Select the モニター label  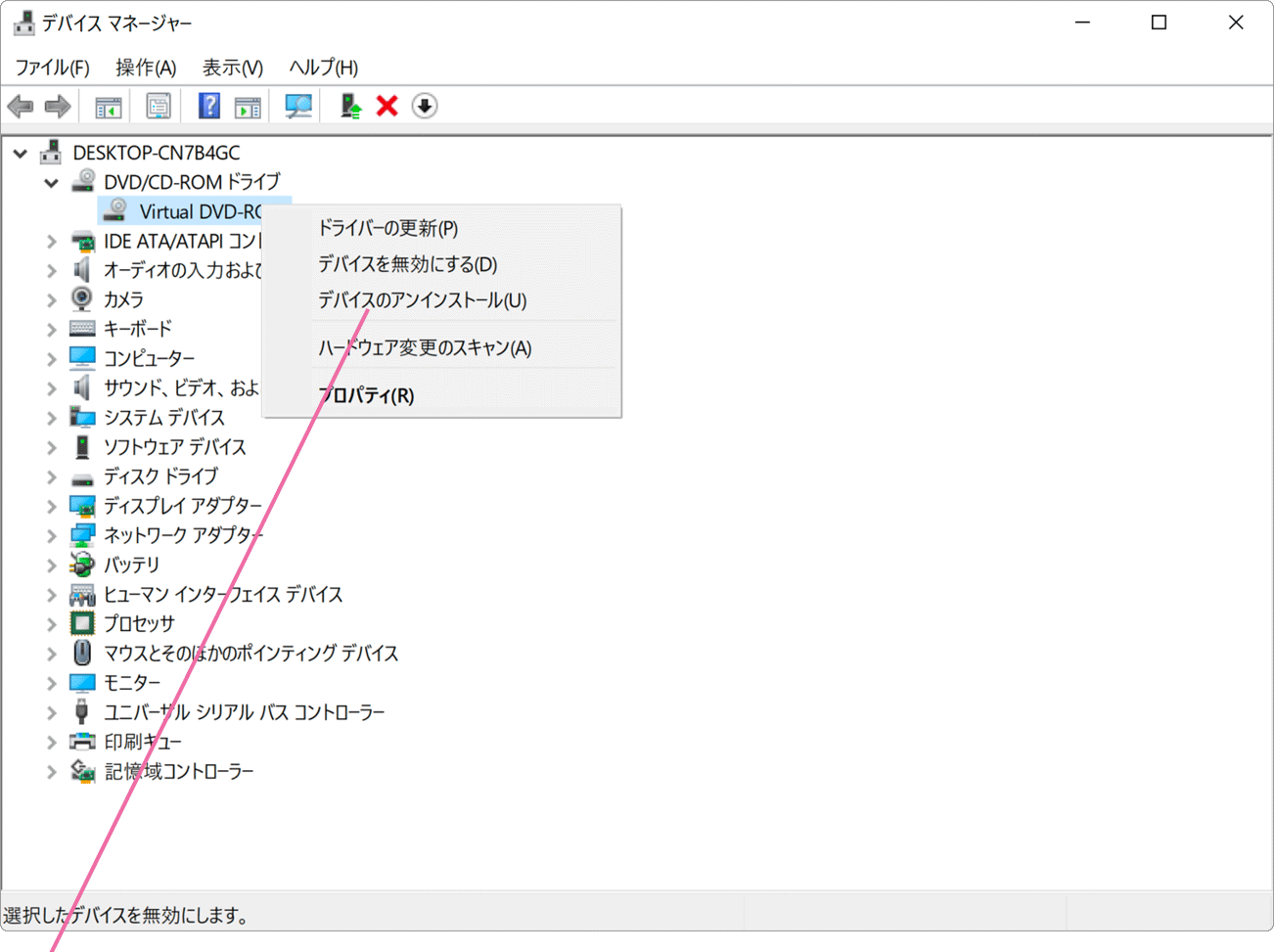132,682
